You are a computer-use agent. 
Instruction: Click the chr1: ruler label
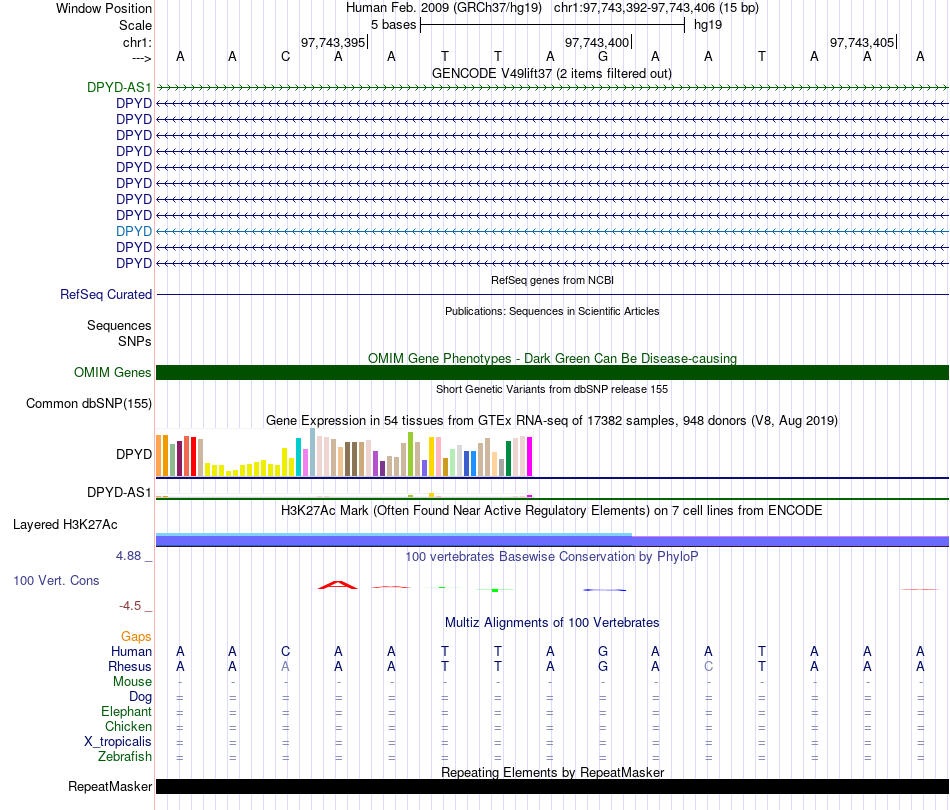pos(138,42)
